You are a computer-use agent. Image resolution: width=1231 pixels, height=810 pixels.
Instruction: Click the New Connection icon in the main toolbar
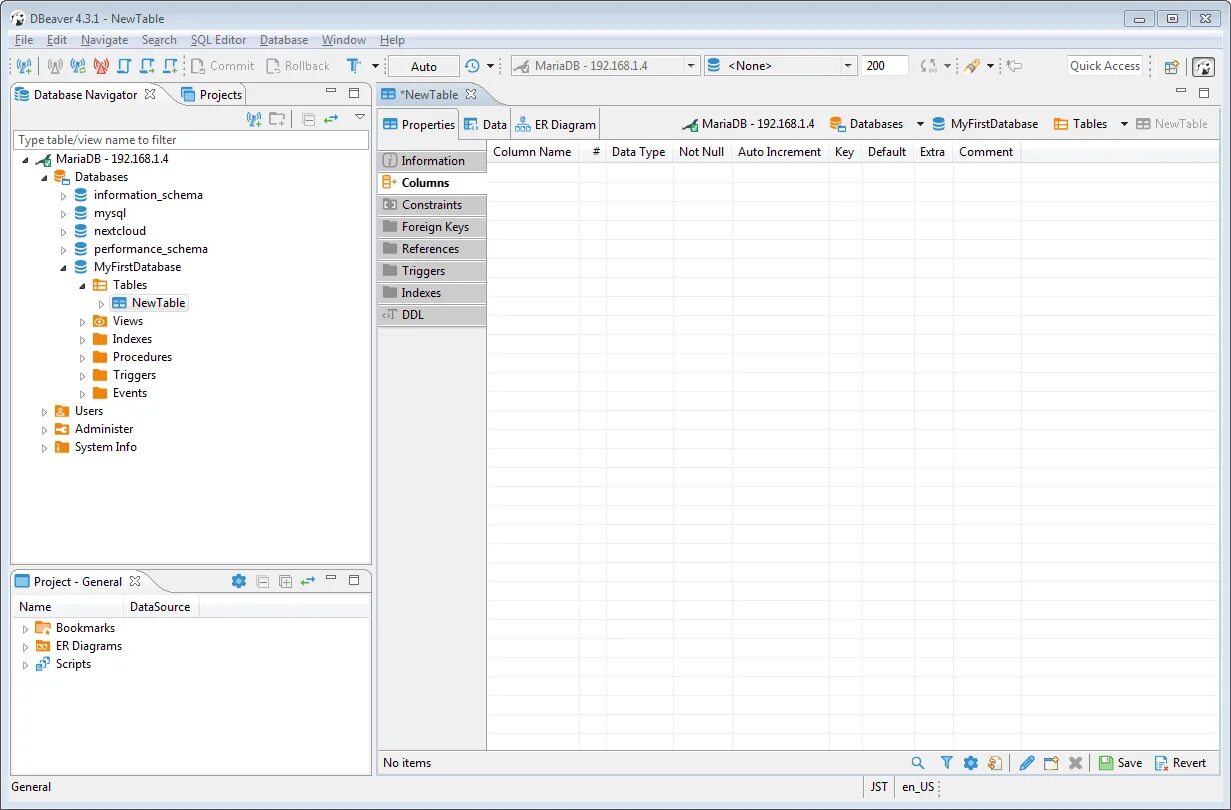[x=25, y=66]
